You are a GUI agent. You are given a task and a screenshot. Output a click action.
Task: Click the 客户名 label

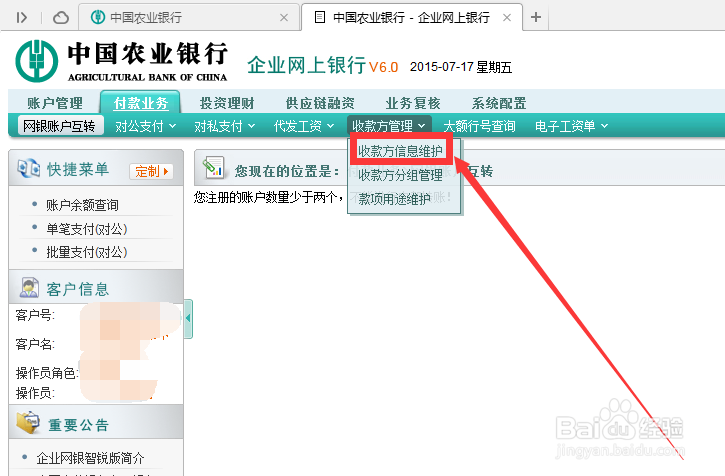[35, 344]
